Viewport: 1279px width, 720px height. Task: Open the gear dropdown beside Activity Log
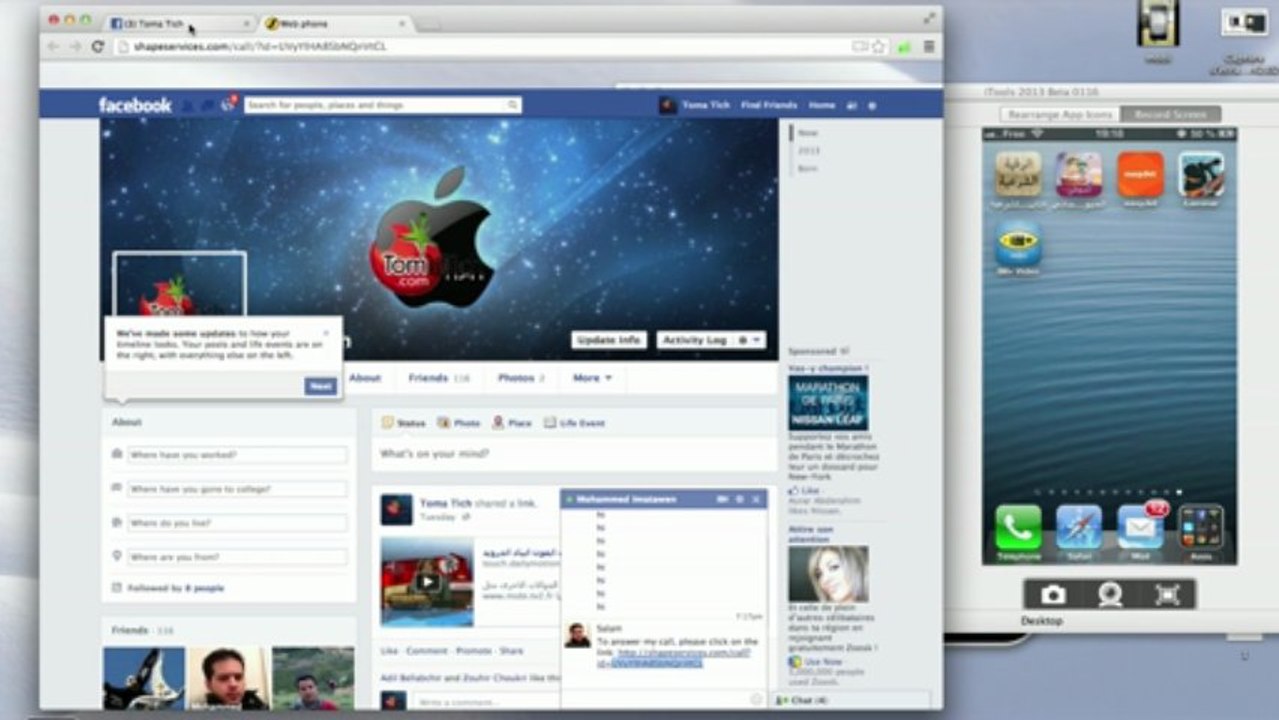pyautogui.click(x=750, y=340)
